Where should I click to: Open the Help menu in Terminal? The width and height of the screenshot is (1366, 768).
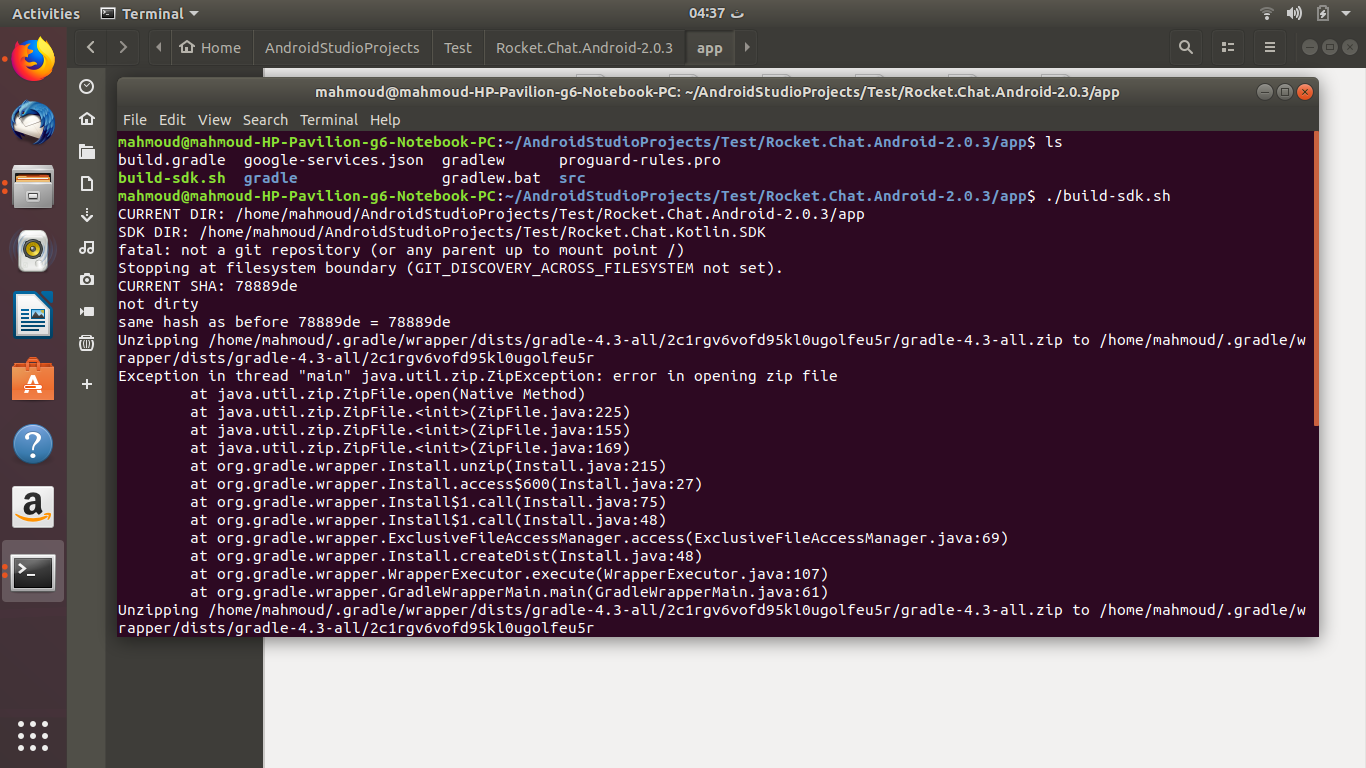(385, 119)
